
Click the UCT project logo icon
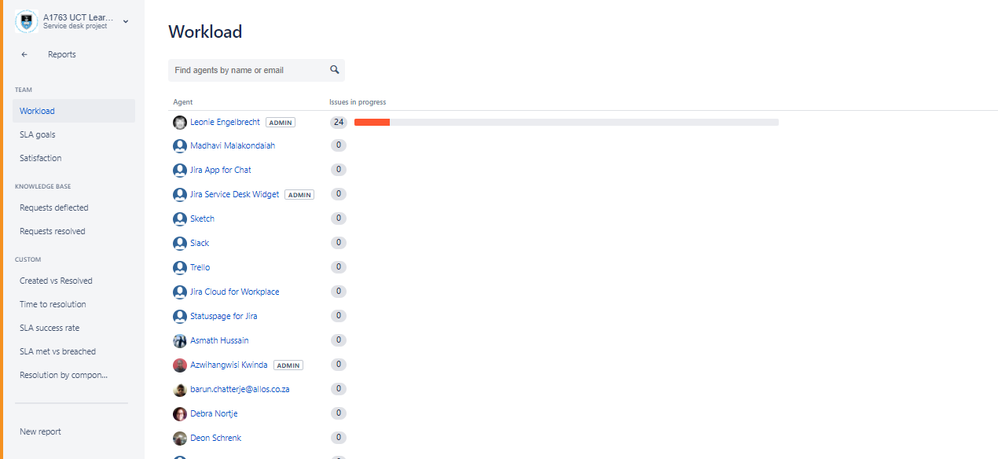[x=27, y=21]
